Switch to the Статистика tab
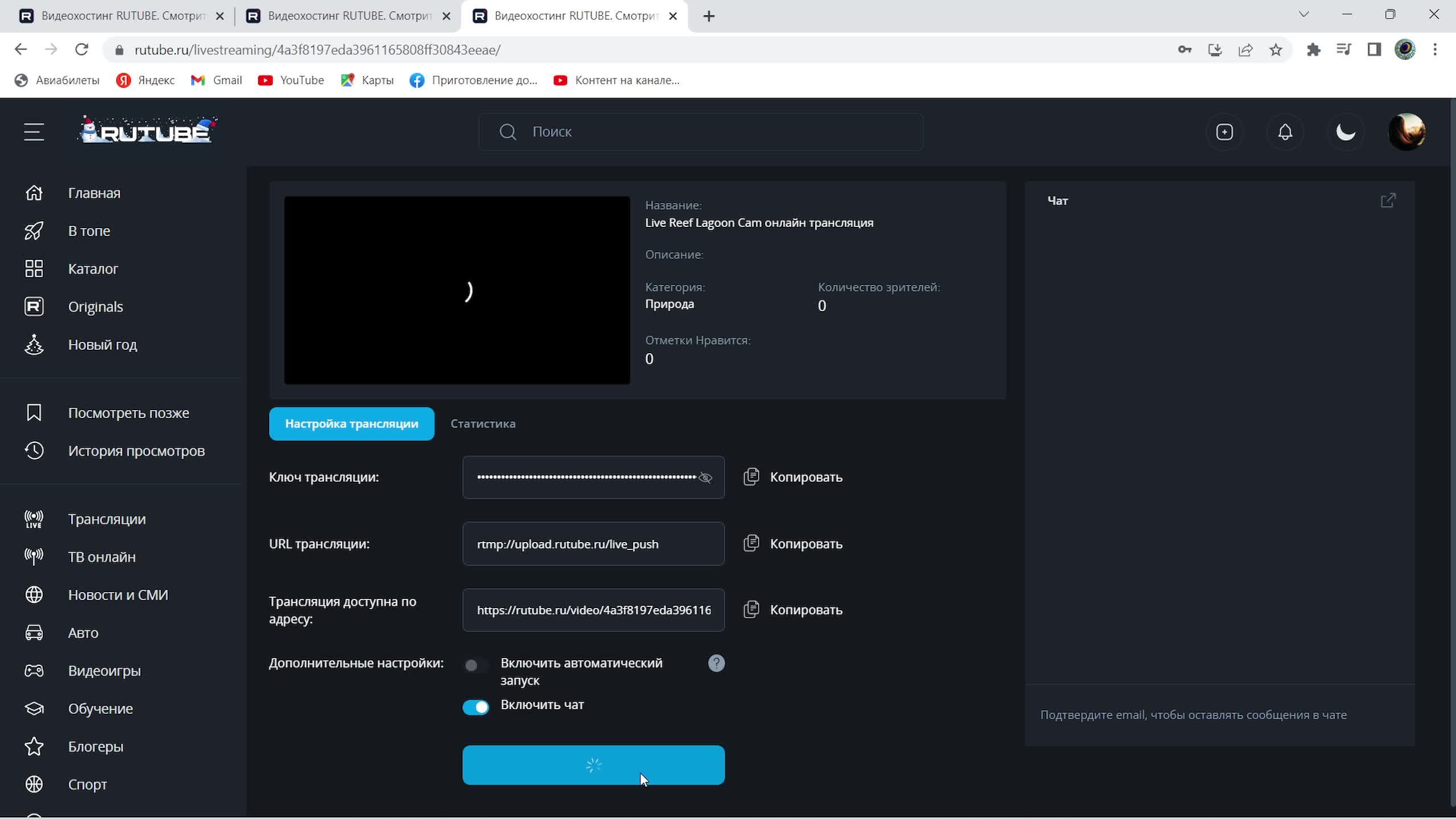Viewport: 1456px width, 819px height. pyautogui.click(x=483, y=424)
